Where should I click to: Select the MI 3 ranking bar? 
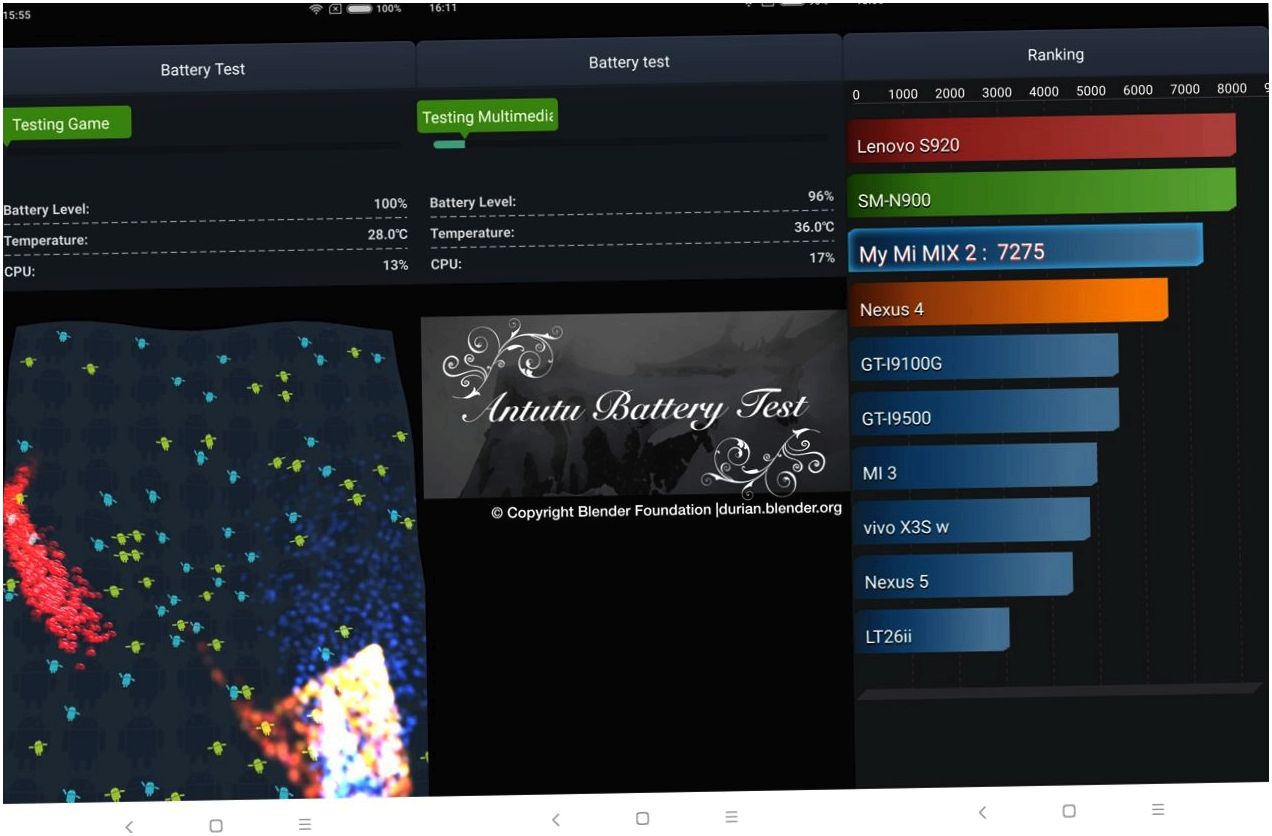(974, 466)
